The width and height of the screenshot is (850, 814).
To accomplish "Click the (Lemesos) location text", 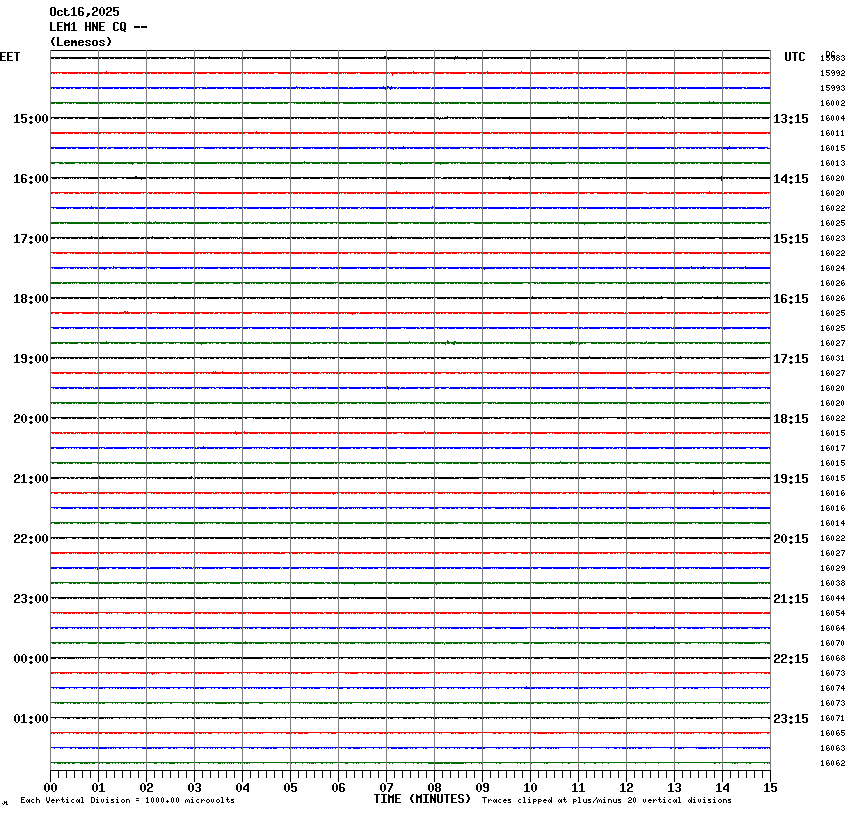I will tap(81, 42).
